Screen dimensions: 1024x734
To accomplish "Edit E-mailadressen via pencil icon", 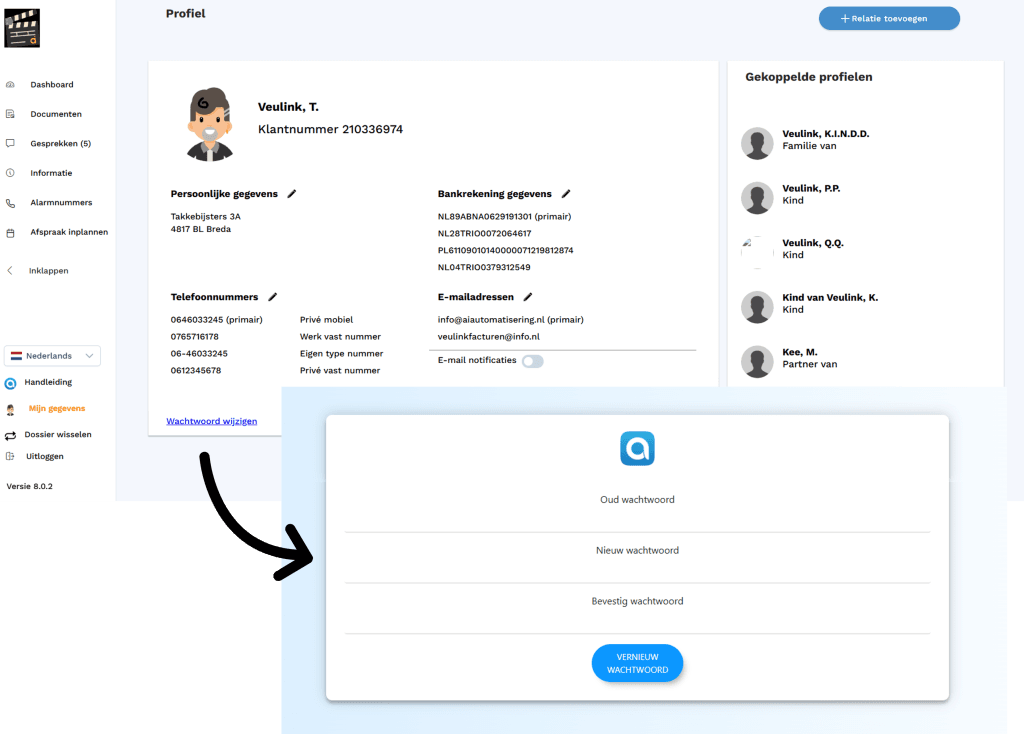I will [528, 297].
